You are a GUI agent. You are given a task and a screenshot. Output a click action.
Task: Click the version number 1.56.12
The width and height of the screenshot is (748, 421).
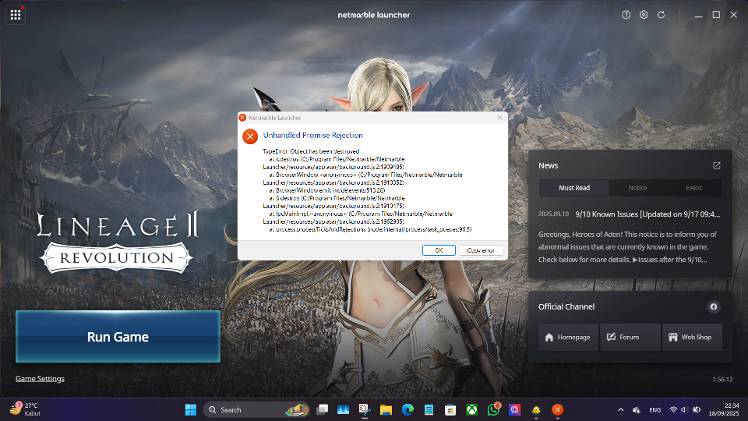coord(722,380)
